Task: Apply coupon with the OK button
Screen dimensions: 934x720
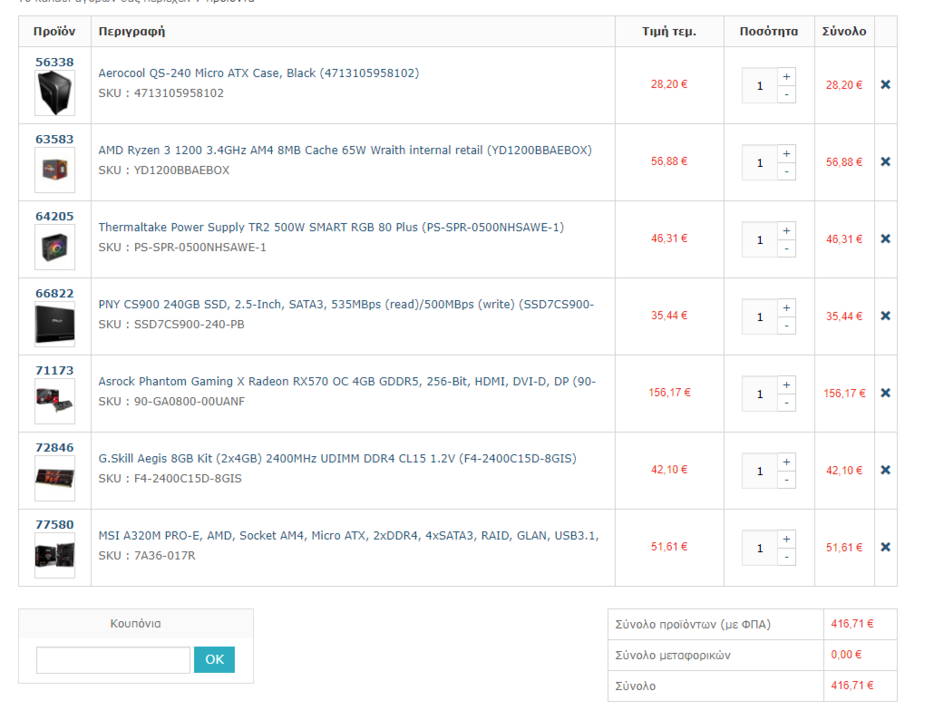Action: tap(214, 660)
